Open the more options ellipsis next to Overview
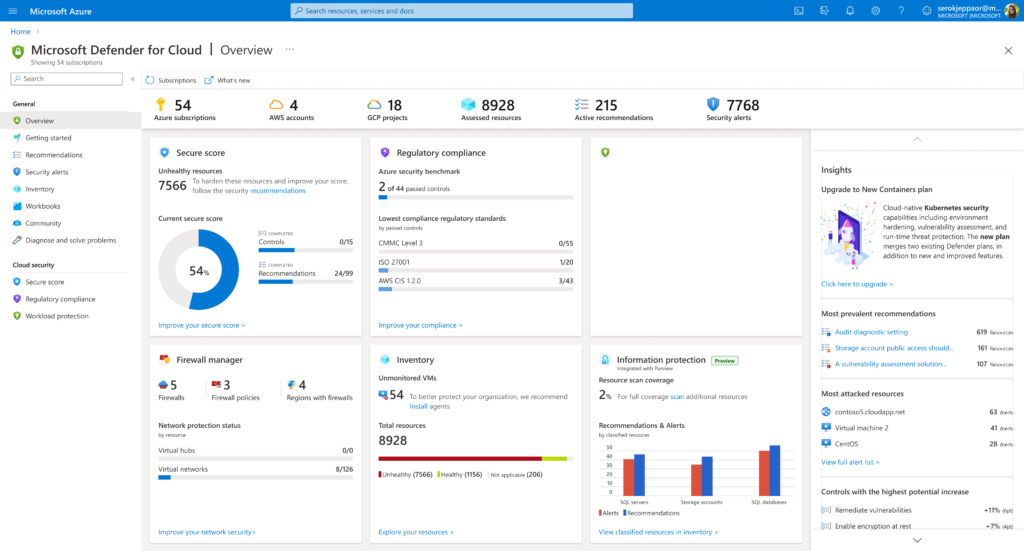Image resolution: width=1024 pixels, height=551 pixels. click(289, 50)
